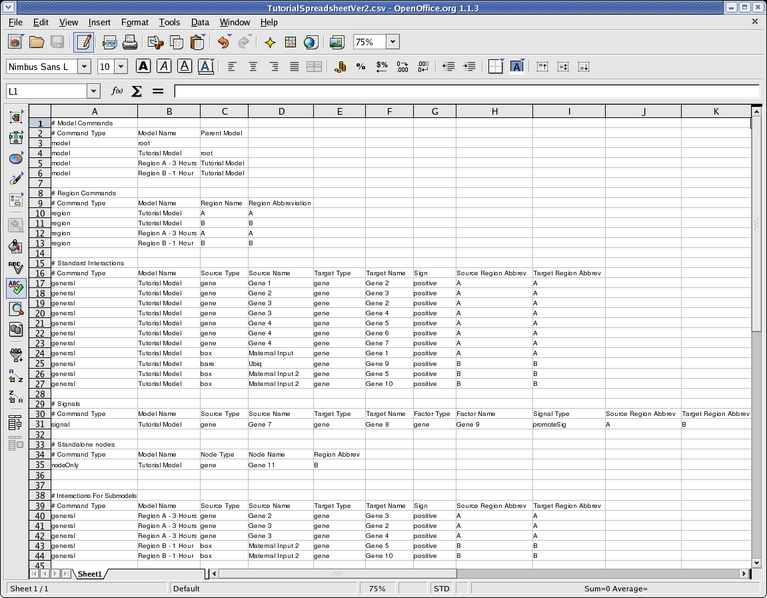
Task: Click the STD selection mode in status bar
Action: pos(441,589)
